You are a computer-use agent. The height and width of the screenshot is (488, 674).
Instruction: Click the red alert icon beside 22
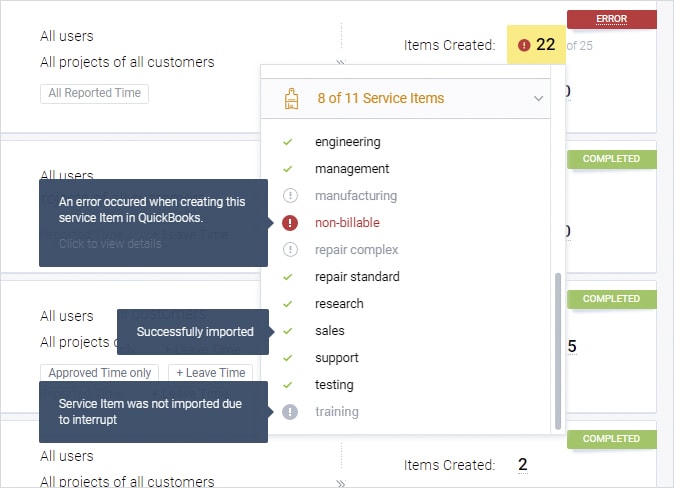524,45
